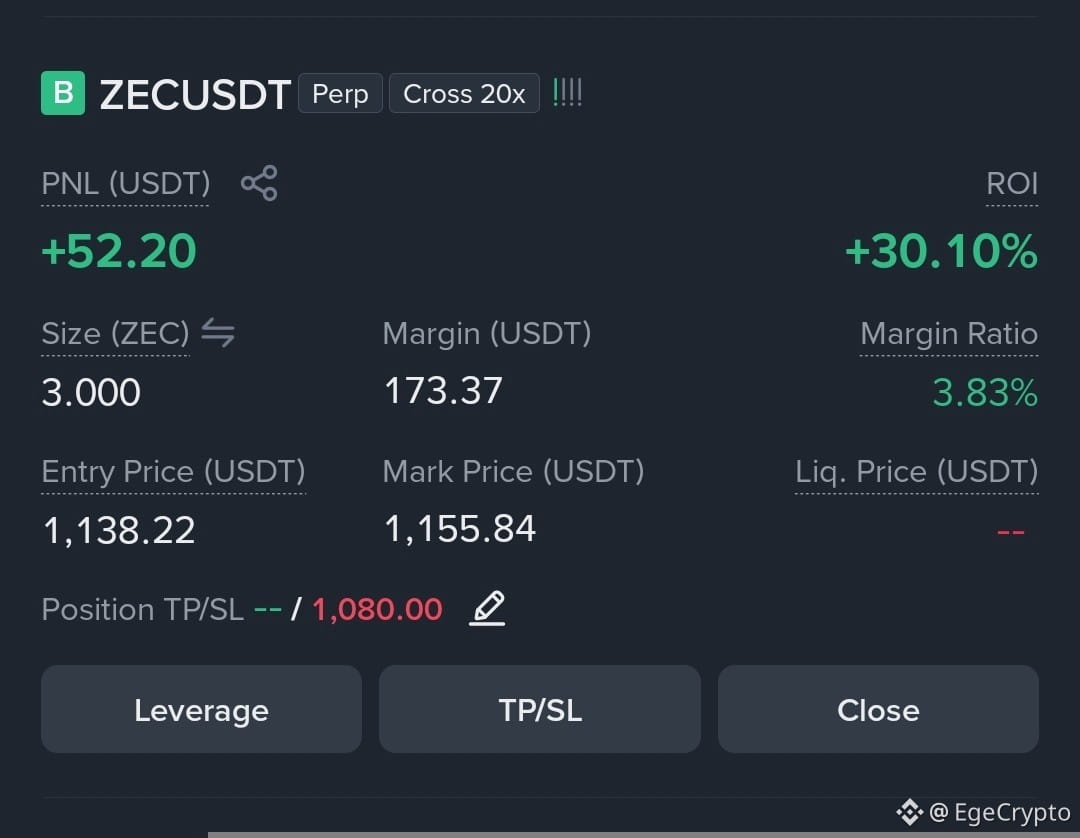Click the green B buy badge

point(63,93)
